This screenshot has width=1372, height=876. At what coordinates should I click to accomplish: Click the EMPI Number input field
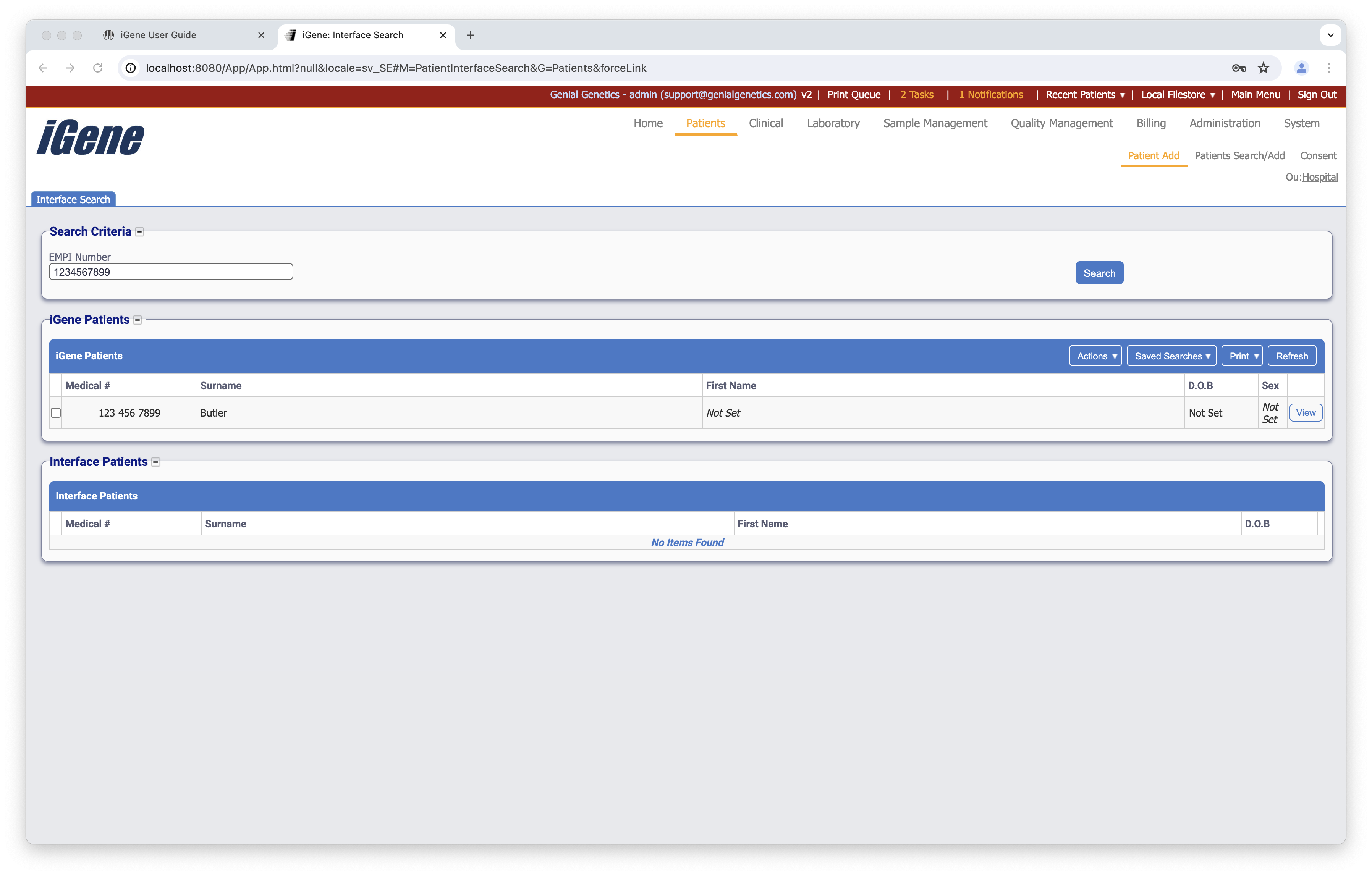(171, 272)
